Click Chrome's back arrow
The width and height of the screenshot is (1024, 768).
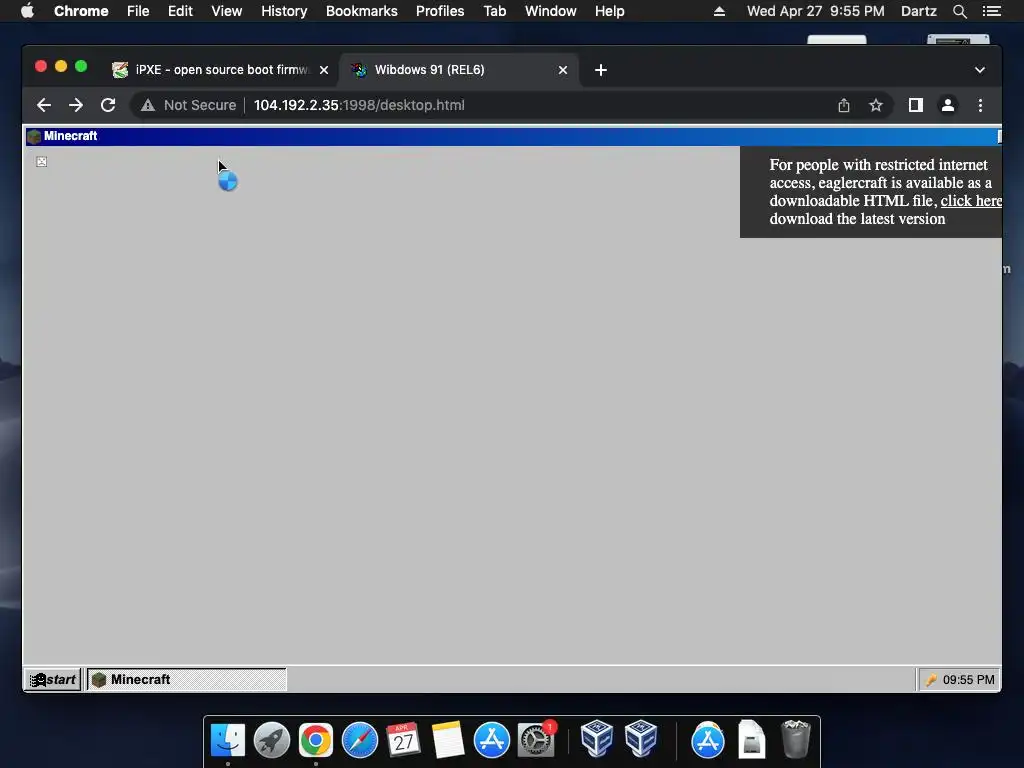pyautogui.click(x=44, y=105)
